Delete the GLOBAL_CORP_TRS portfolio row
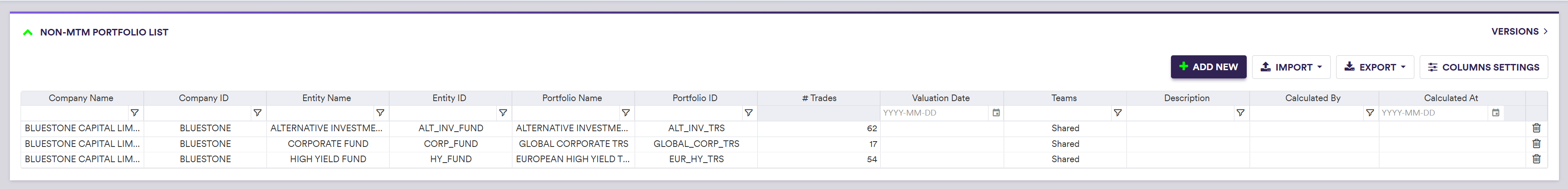Screen dimensions: 1568x189 (1536, 144)
